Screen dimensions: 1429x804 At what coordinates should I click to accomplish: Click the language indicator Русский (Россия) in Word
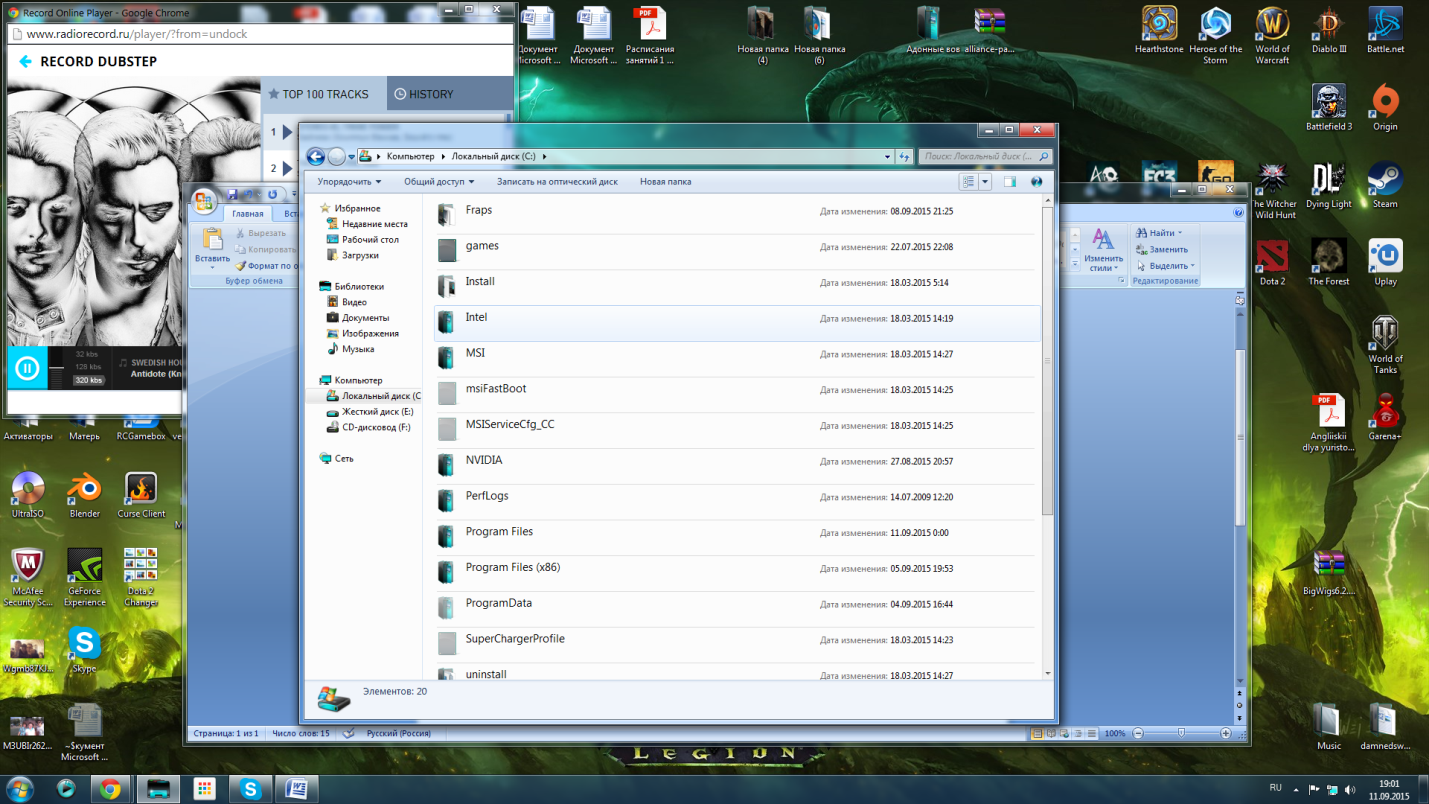[398, 733]
